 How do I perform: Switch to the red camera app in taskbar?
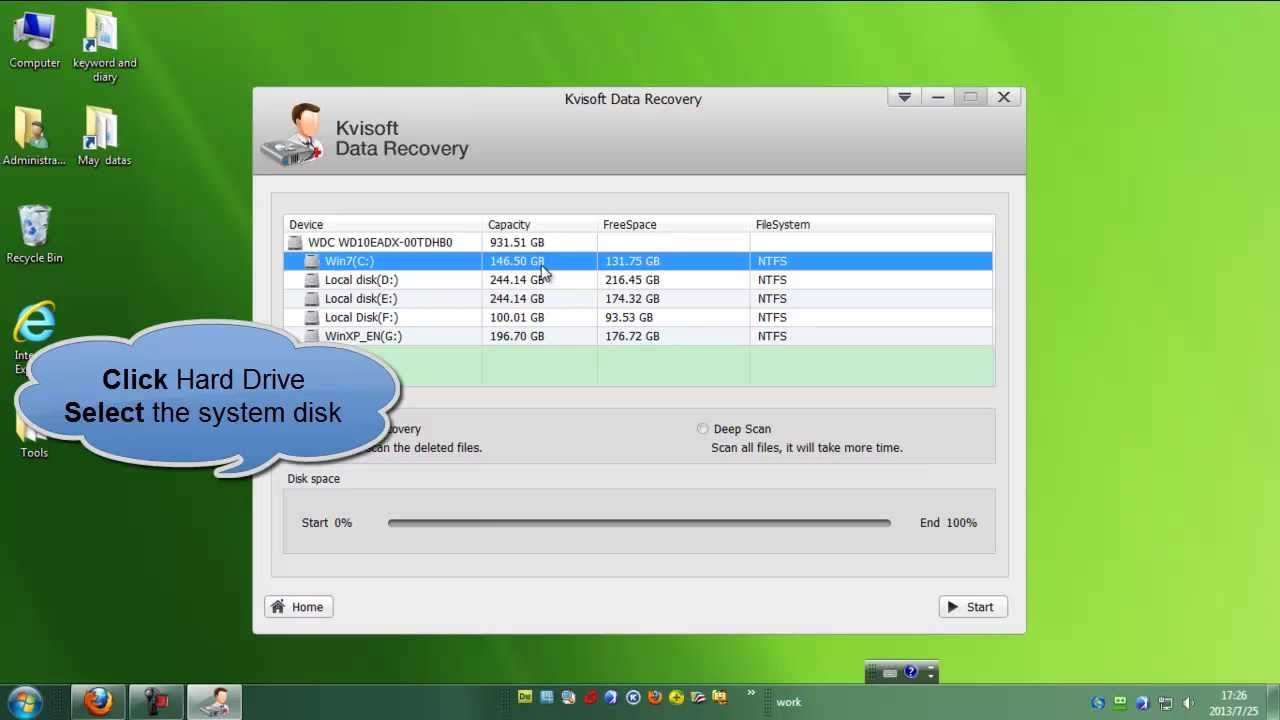(x=156, y=702)
